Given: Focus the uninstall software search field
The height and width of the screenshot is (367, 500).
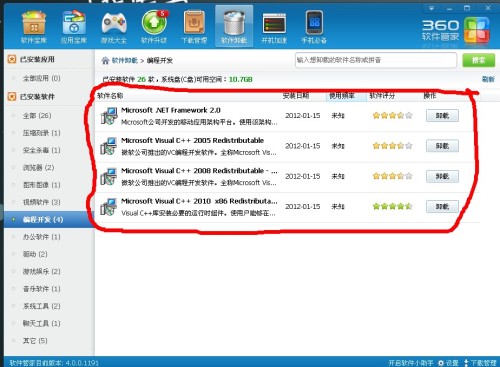Looking at the screenshot, I should [x=376, y=60].
